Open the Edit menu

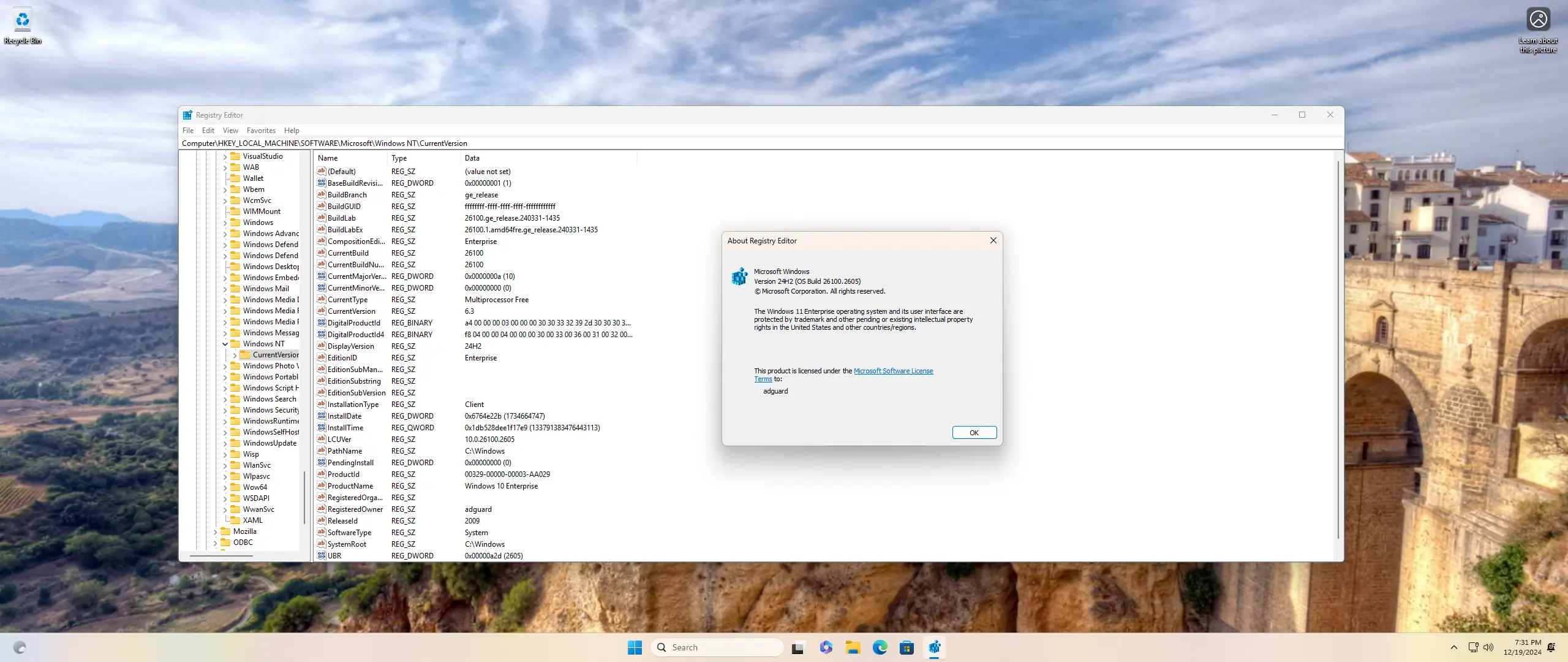coord(208,131)
